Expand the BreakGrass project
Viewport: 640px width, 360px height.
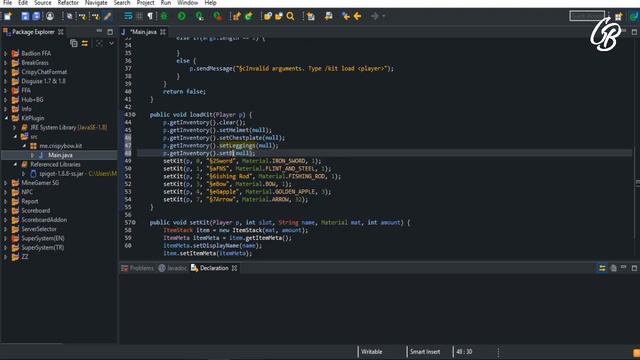click(x=5, y=63)
